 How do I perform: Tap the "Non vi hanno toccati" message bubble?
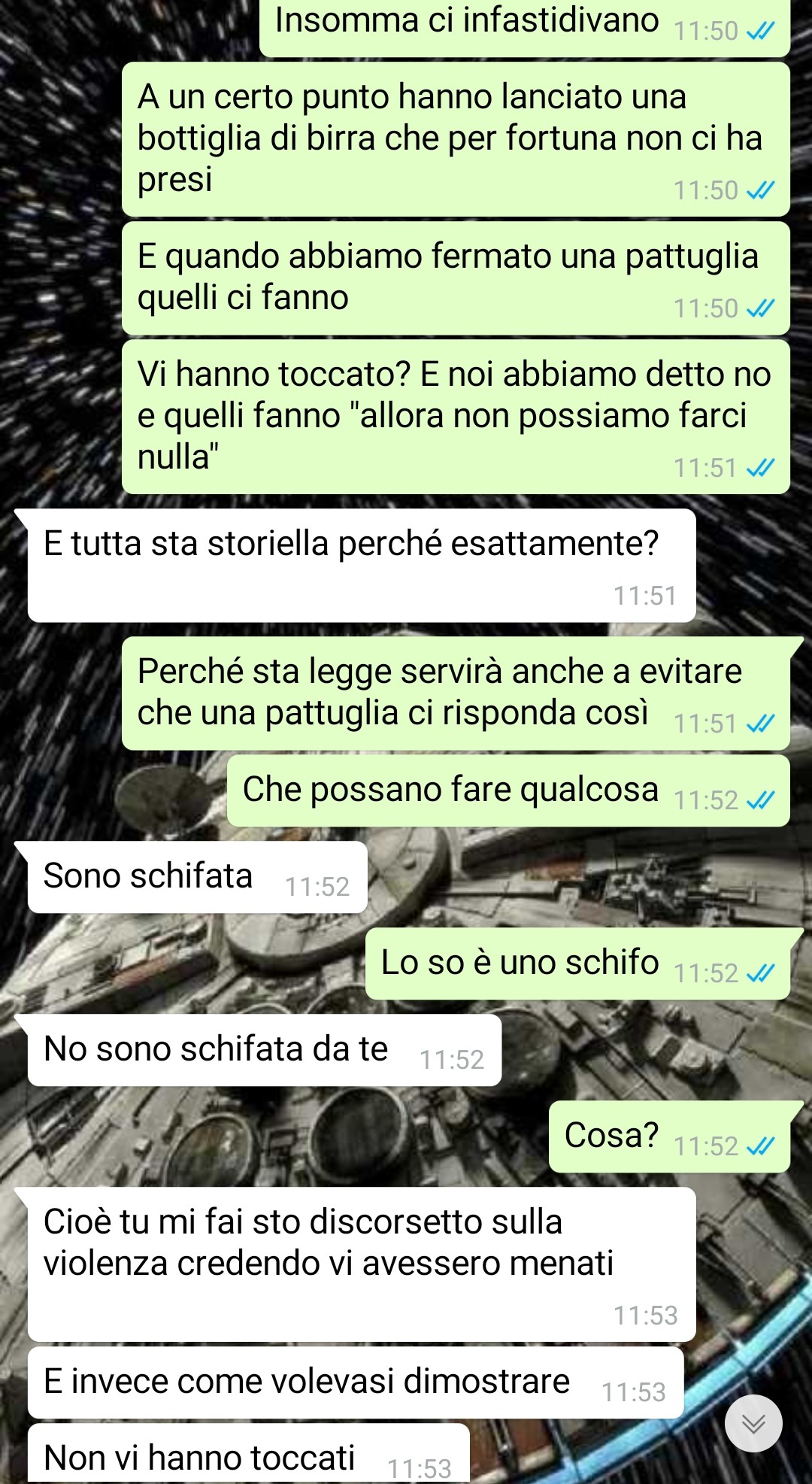249,1455
